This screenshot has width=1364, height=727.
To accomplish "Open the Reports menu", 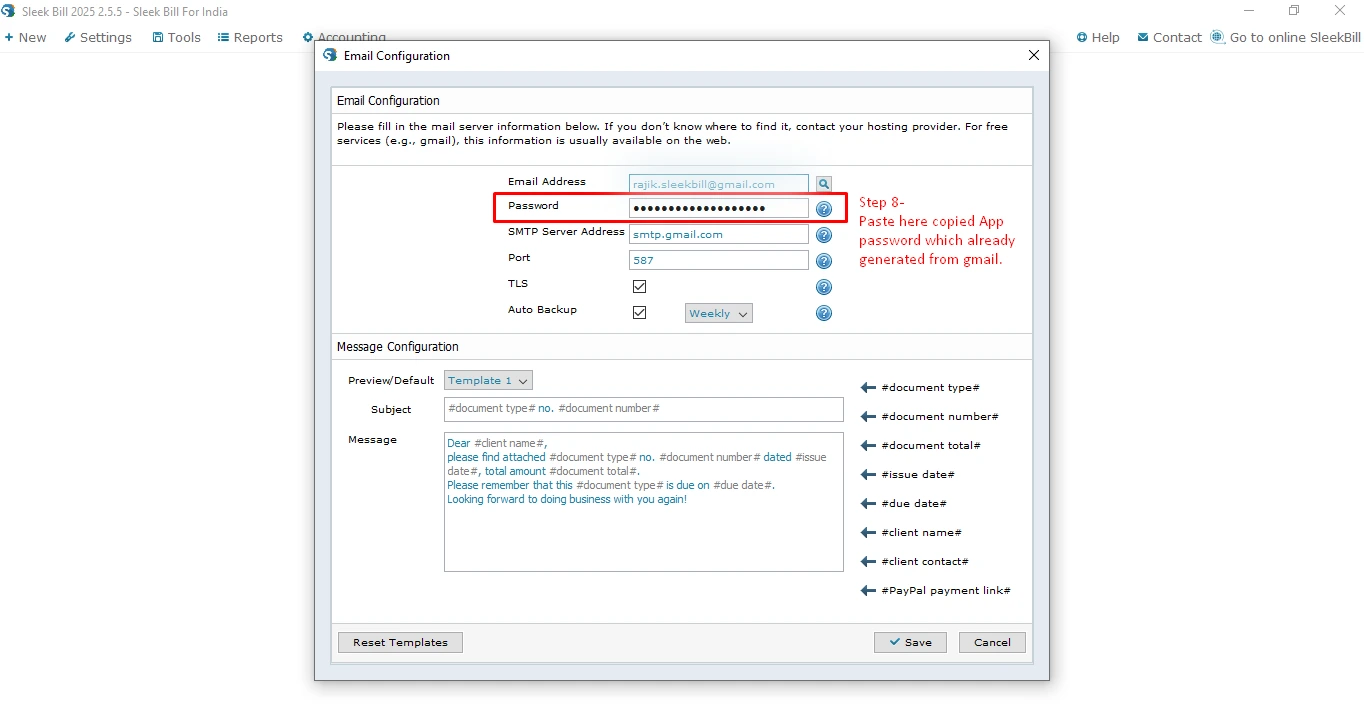I will (x=250, y=38).
